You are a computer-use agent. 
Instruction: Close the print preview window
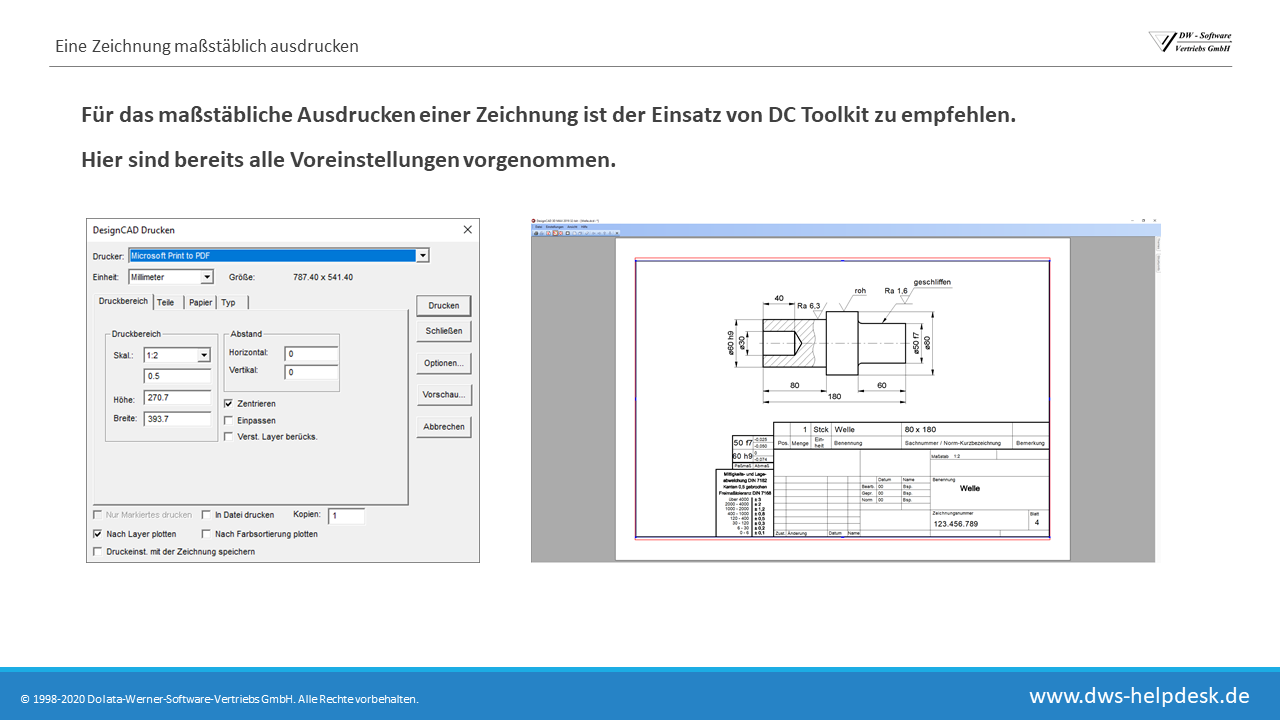click(1155, 220)
